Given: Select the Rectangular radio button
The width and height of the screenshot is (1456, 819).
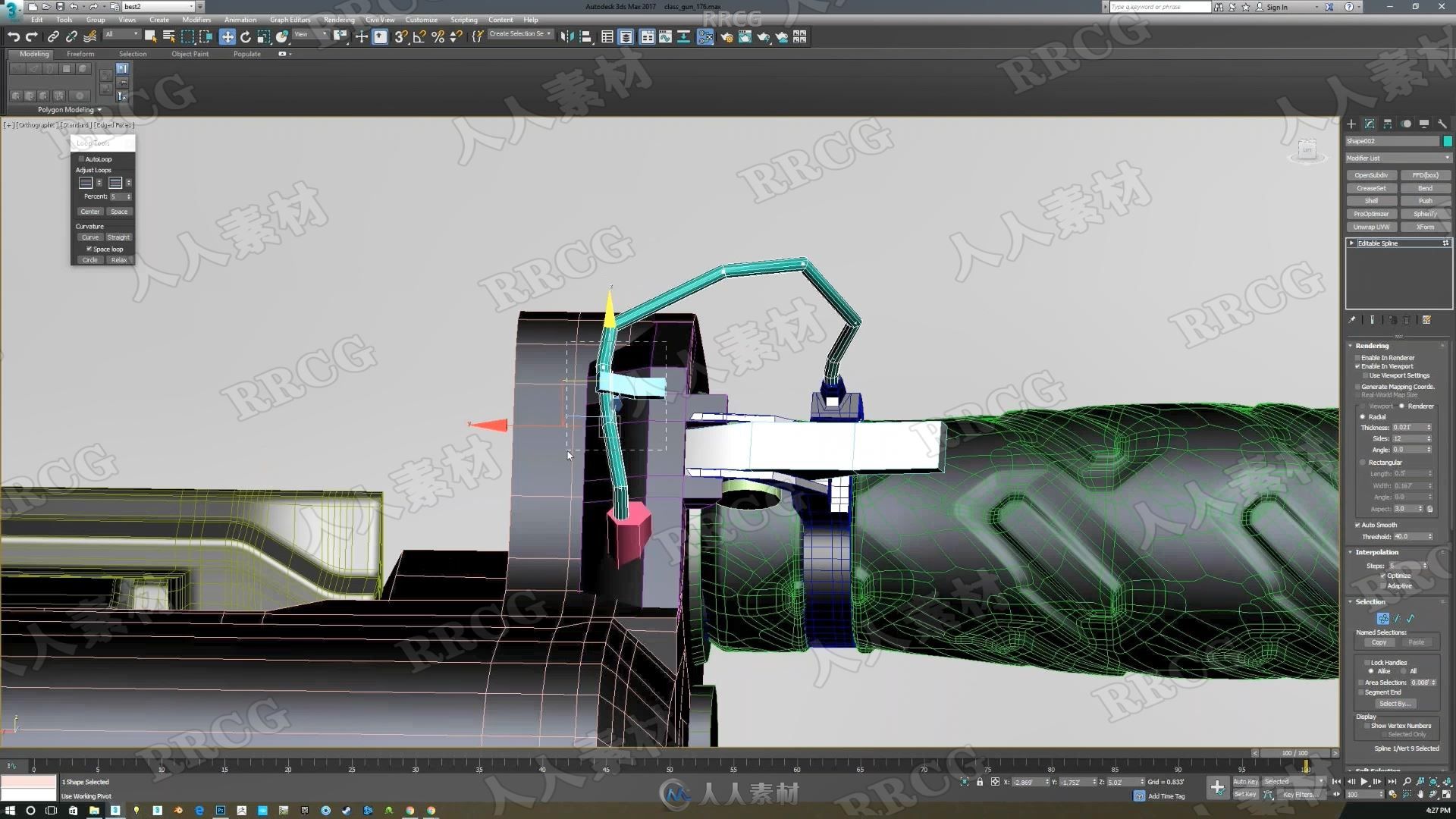Looking at the screenshot, I should point(1363,463).
